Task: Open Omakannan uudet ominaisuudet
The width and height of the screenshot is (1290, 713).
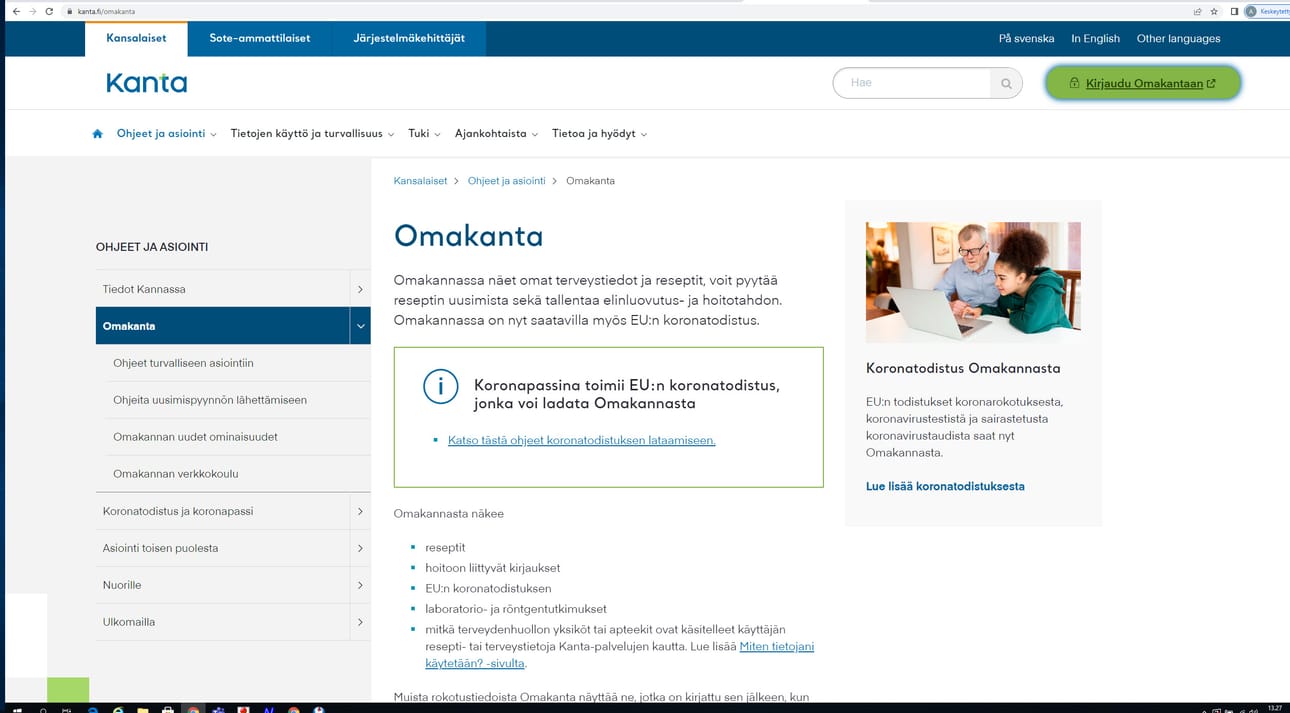Action: coord(195,437)
